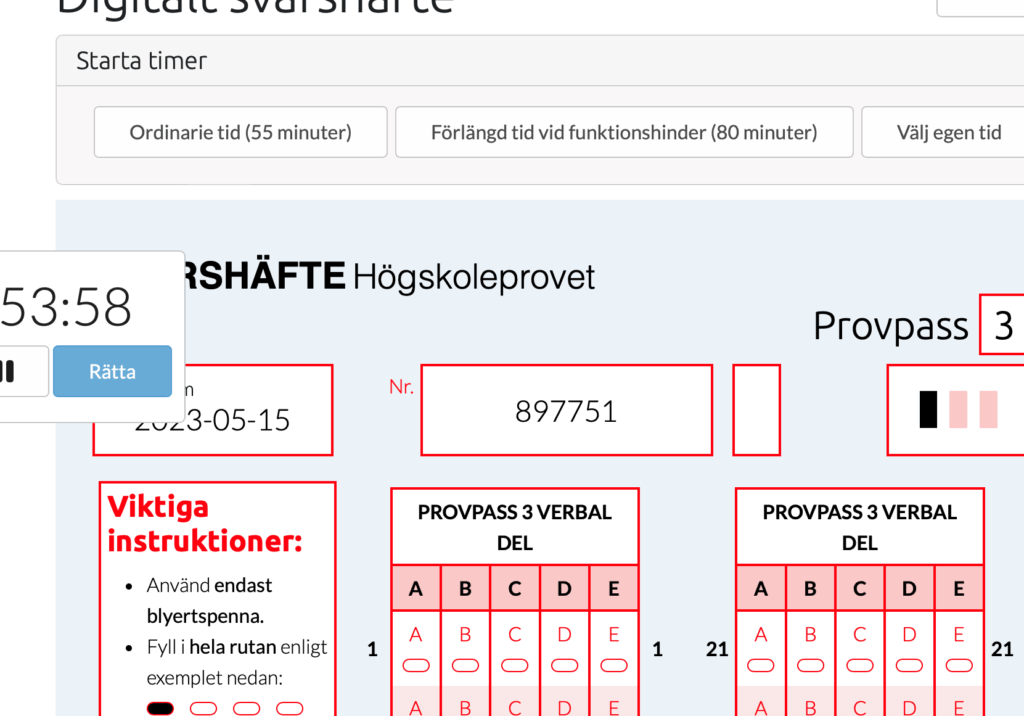Click the empty red box beside Nr. field

(x=756, y=410)
